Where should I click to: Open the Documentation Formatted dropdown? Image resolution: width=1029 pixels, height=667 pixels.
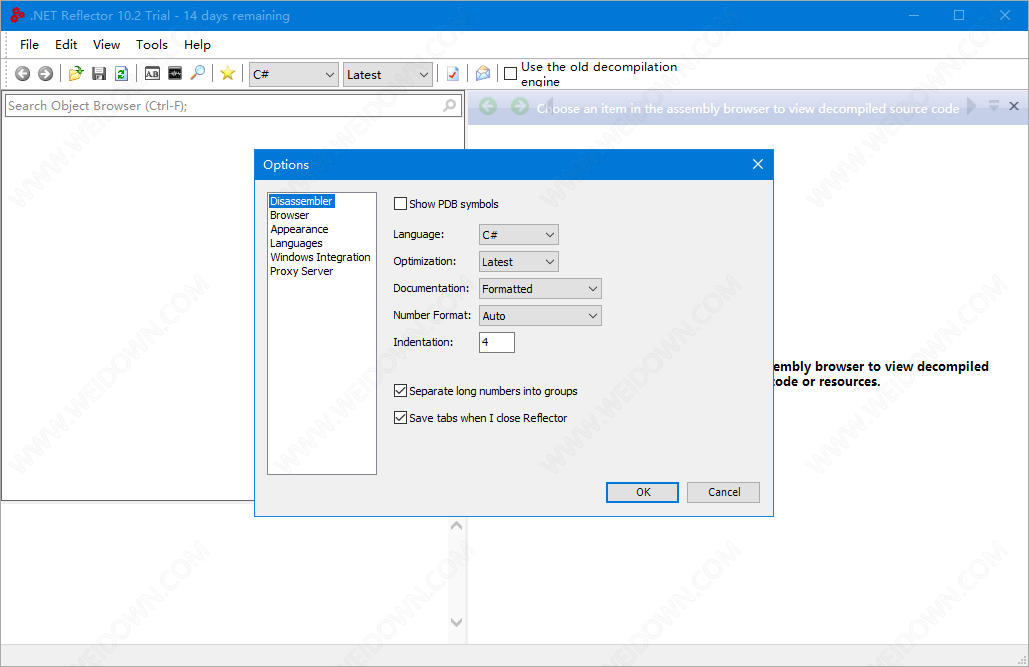(540, 289)
